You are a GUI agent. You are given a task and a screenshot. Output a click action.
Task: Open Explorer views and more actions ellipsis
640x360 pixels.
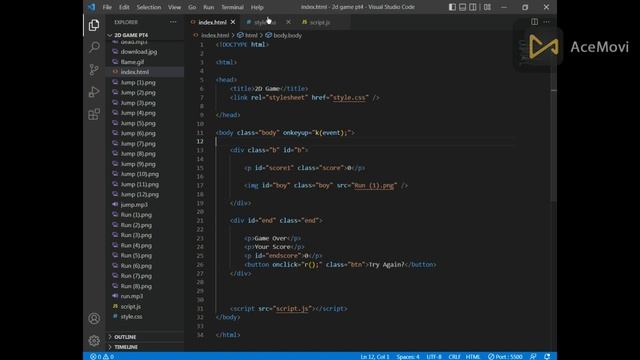coord(173,22)
